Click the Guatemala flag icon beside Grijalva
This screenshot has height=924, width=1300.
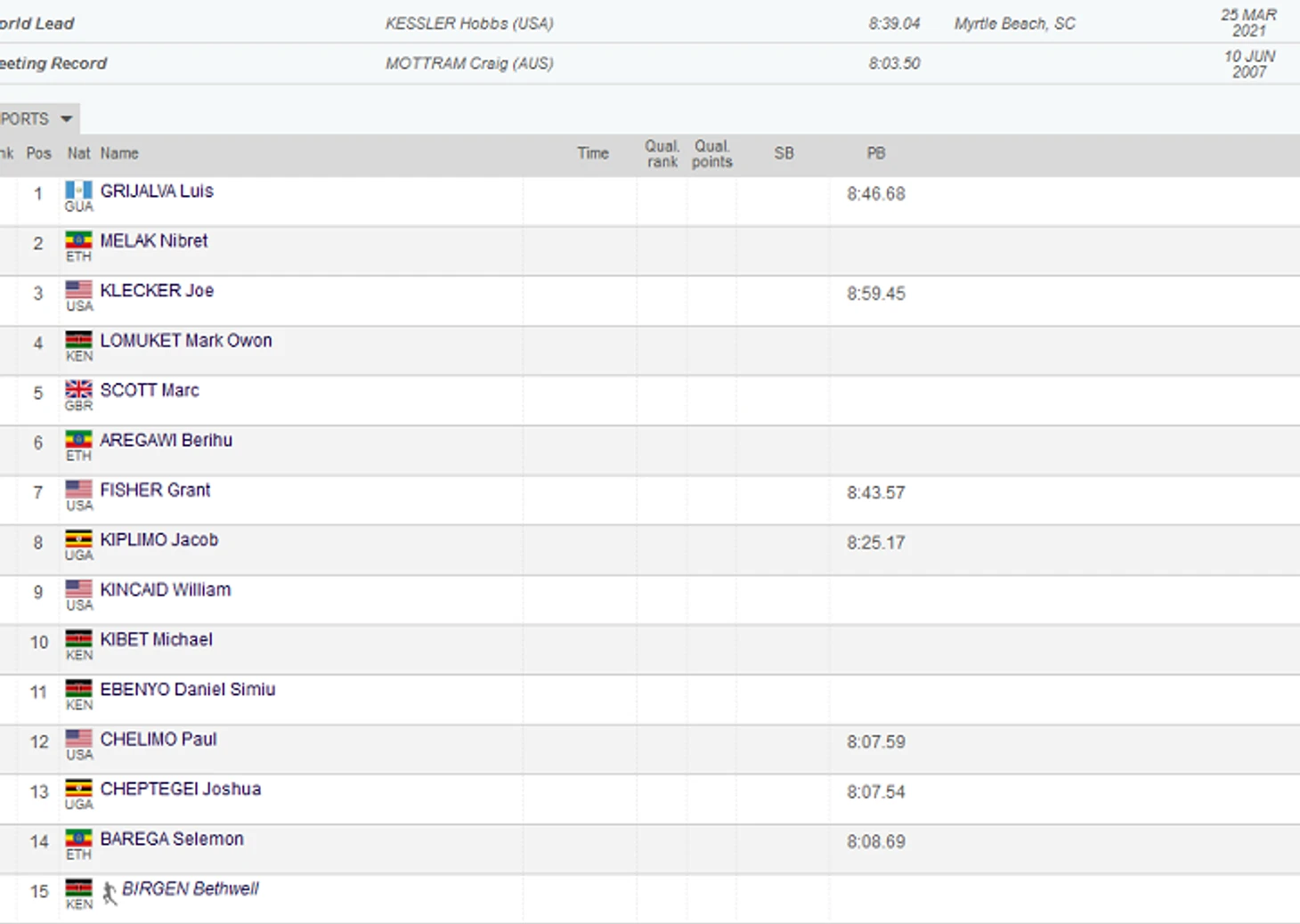[78, 190]
